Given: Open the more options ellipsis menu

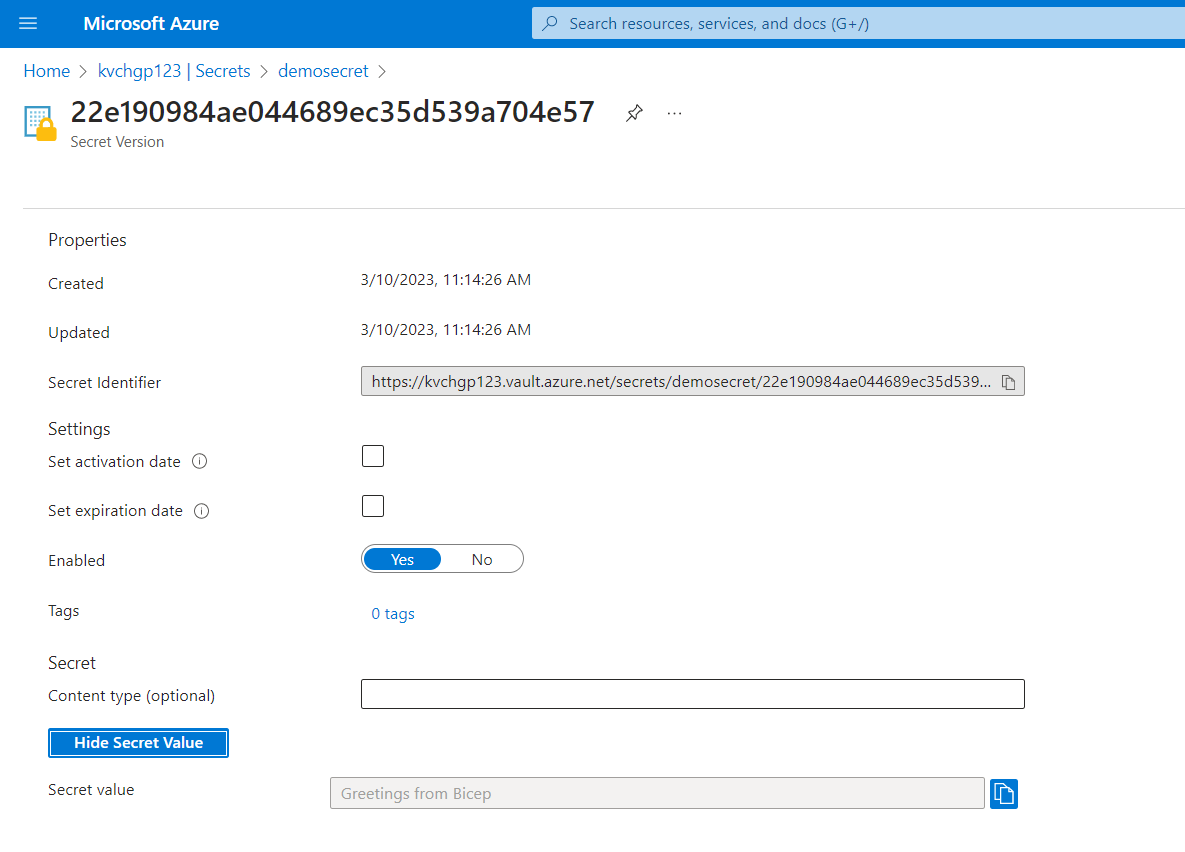Looking at the screenshot, I should [675, 113].
